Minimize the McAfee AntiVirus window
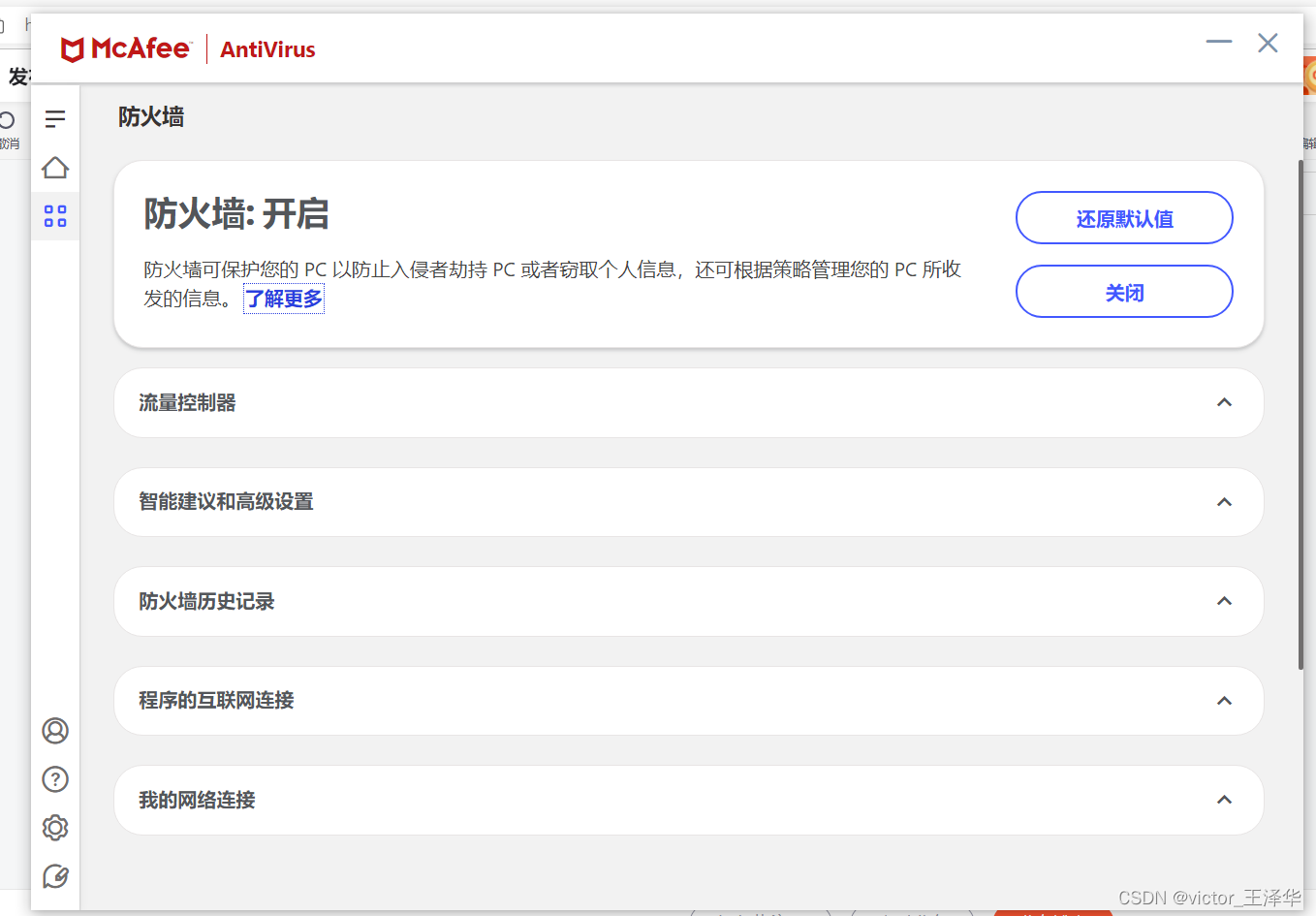Screen dimensions: 1316x916 click(1219, 42)
